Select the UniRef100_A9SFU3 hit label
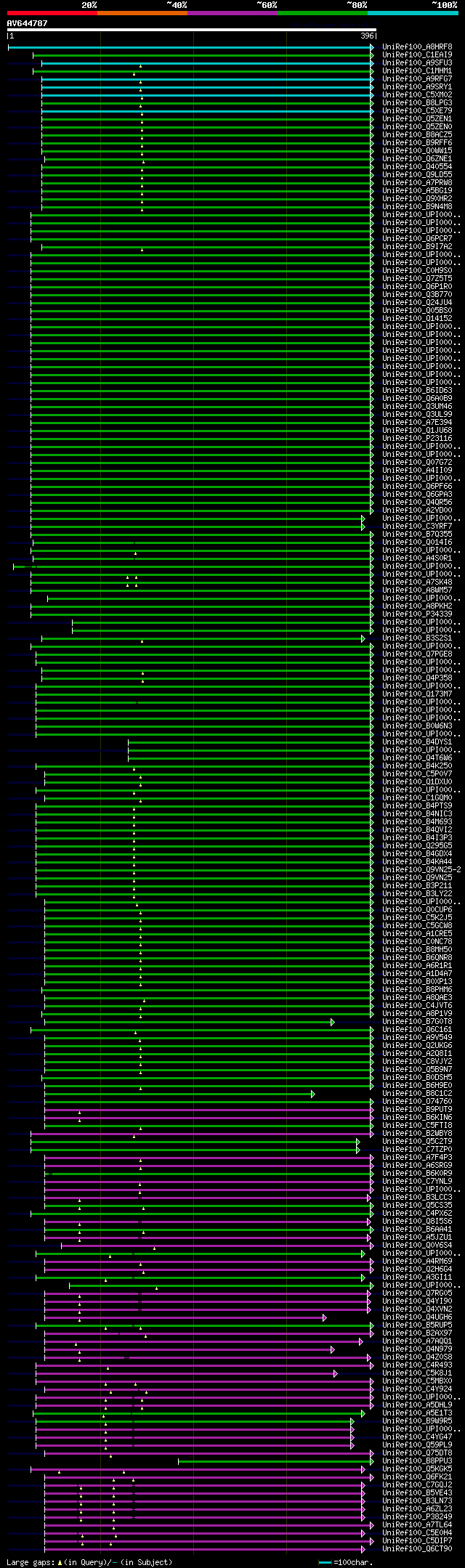 (x=417, y=63)
